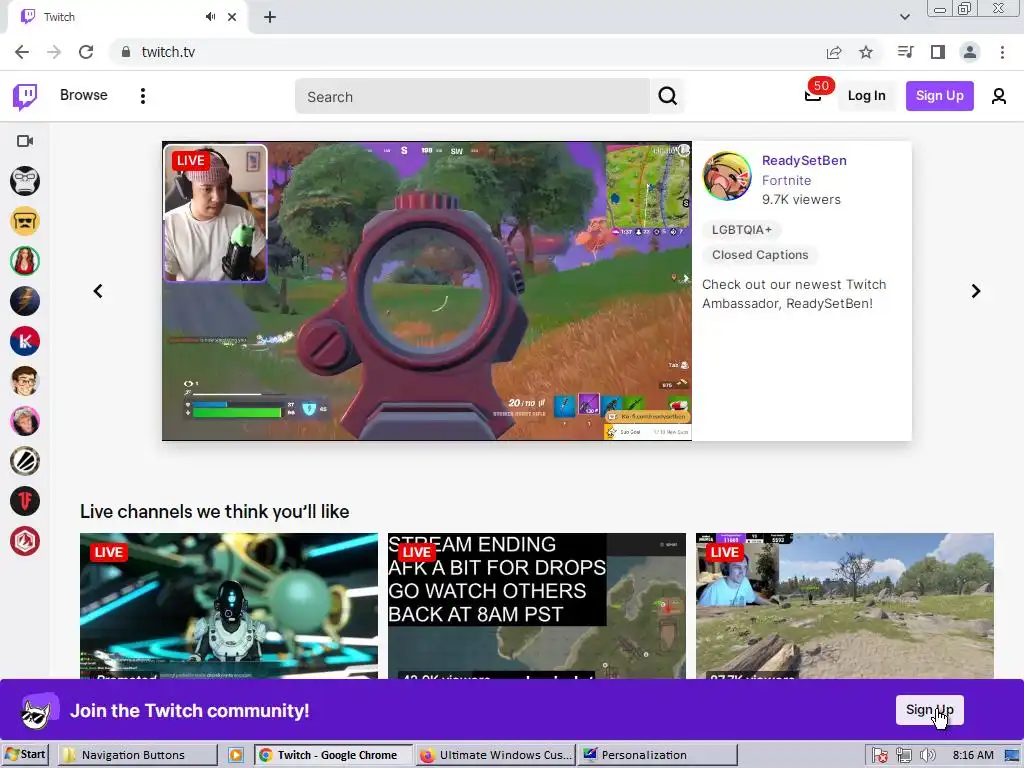Open the Fortnite game category link
Screen dimensions: 1024x768
tap(786, 180)
